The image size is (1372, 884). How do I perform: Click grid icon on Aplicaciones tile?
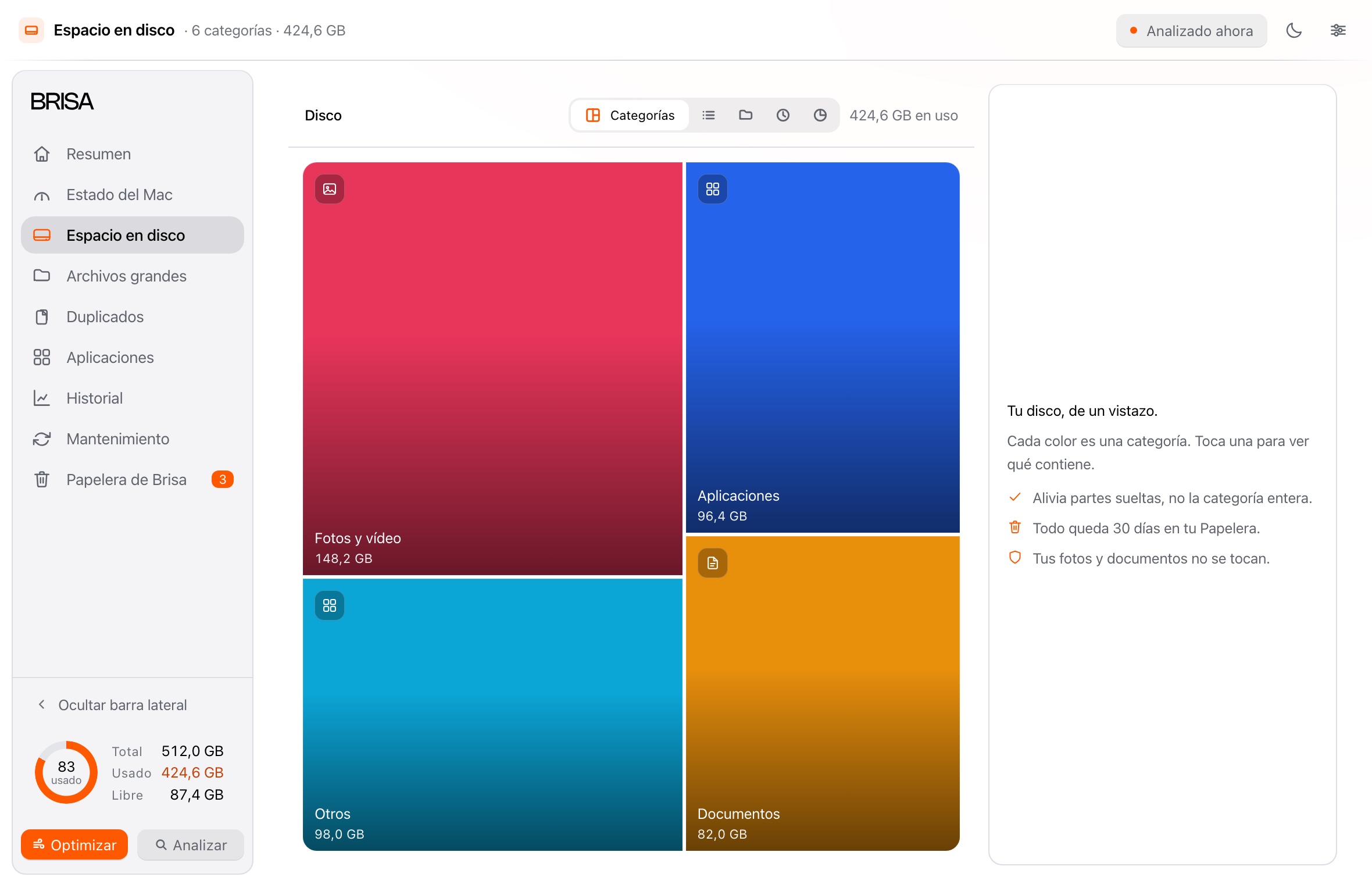click(713, 189)
